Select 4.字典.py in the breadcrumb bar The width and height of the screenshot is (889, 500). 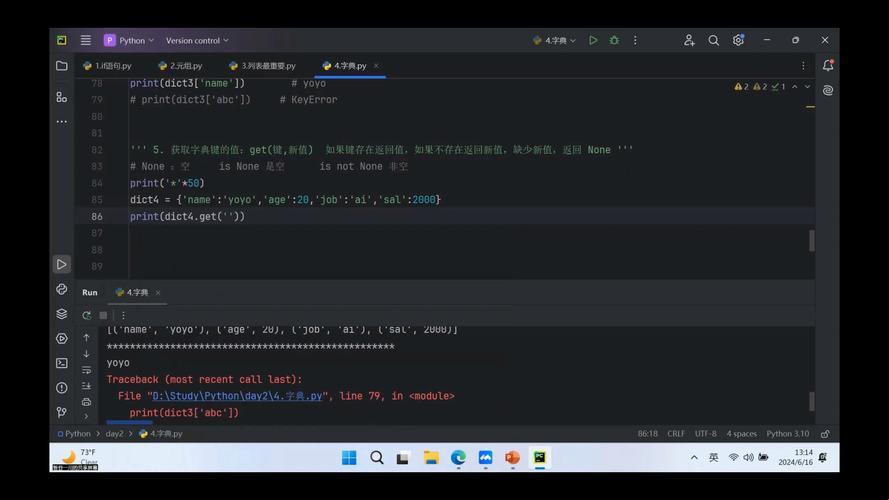click(161, 434)
